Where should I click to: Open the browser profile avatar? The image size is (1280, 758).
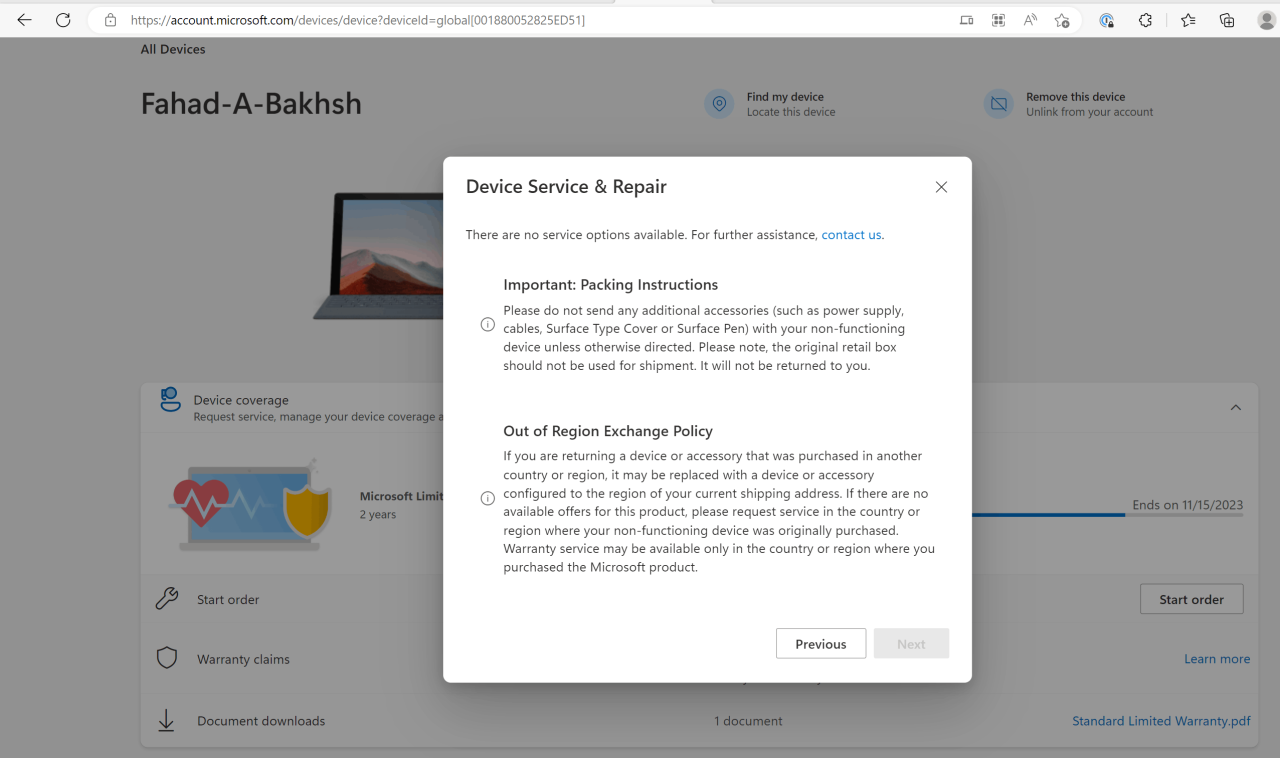[1266, 20]
